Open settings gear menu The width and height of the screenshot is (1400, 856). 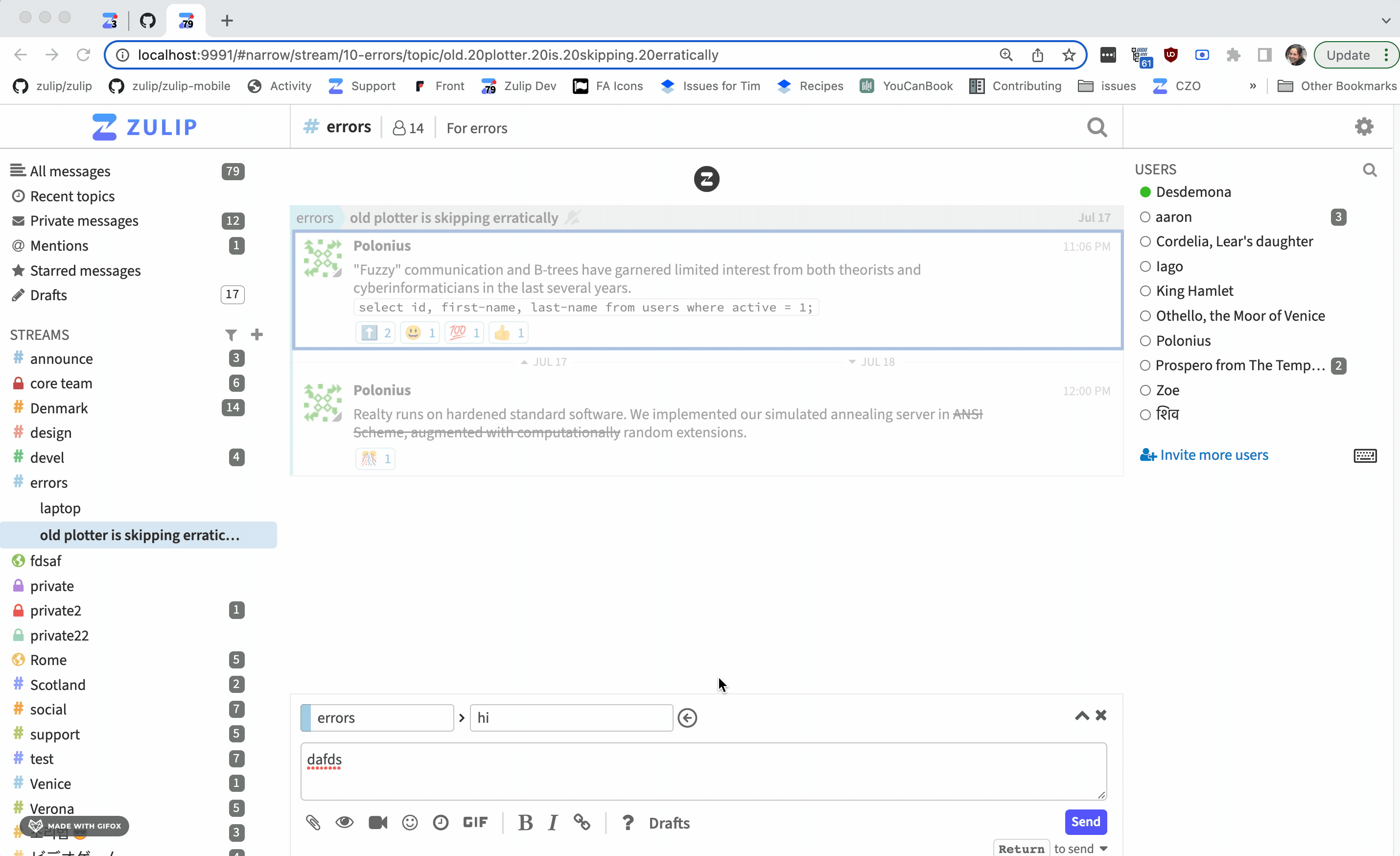(x=1364, y=126)
